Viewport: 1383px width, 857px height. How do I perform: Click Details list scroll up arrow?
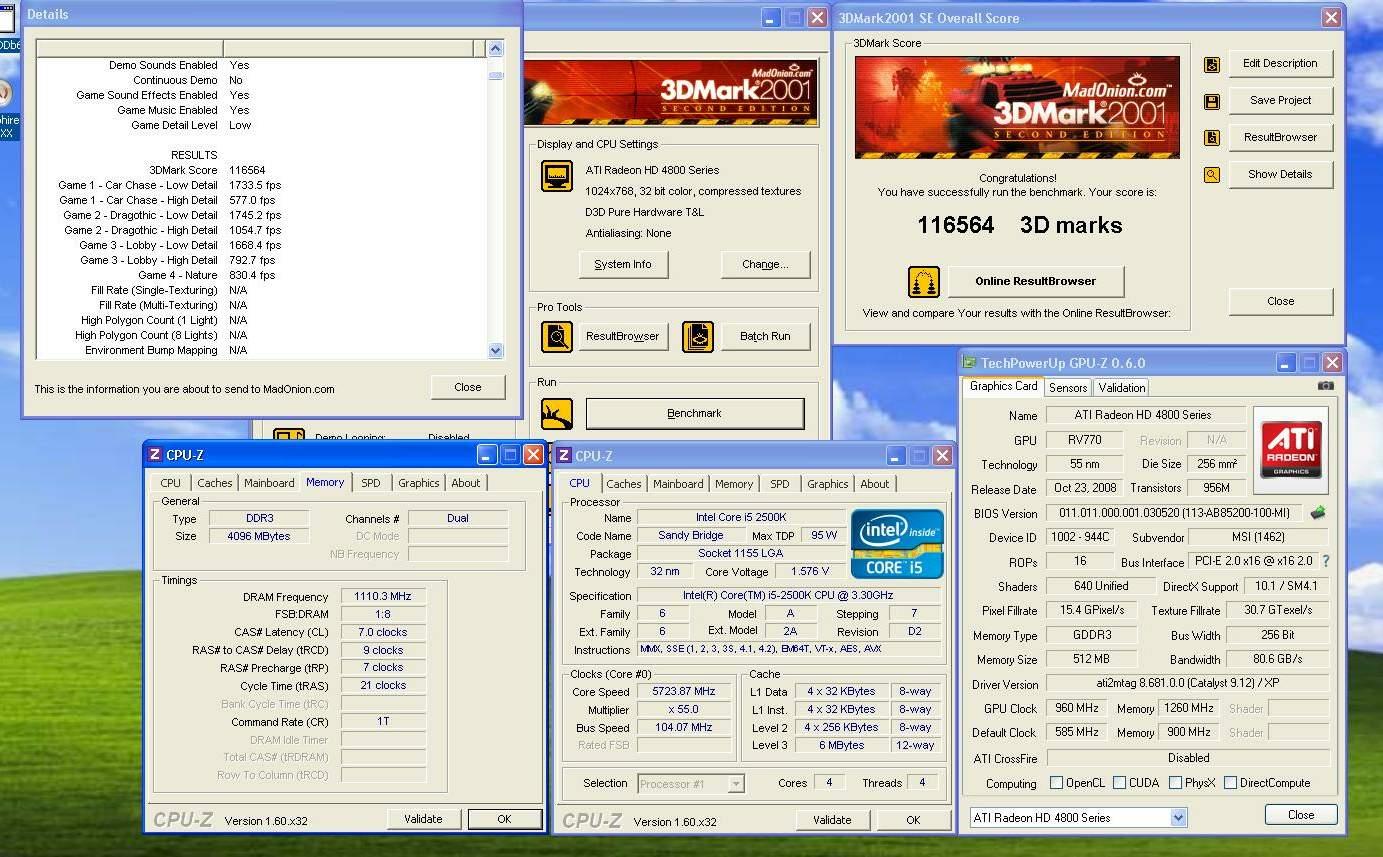496,49
